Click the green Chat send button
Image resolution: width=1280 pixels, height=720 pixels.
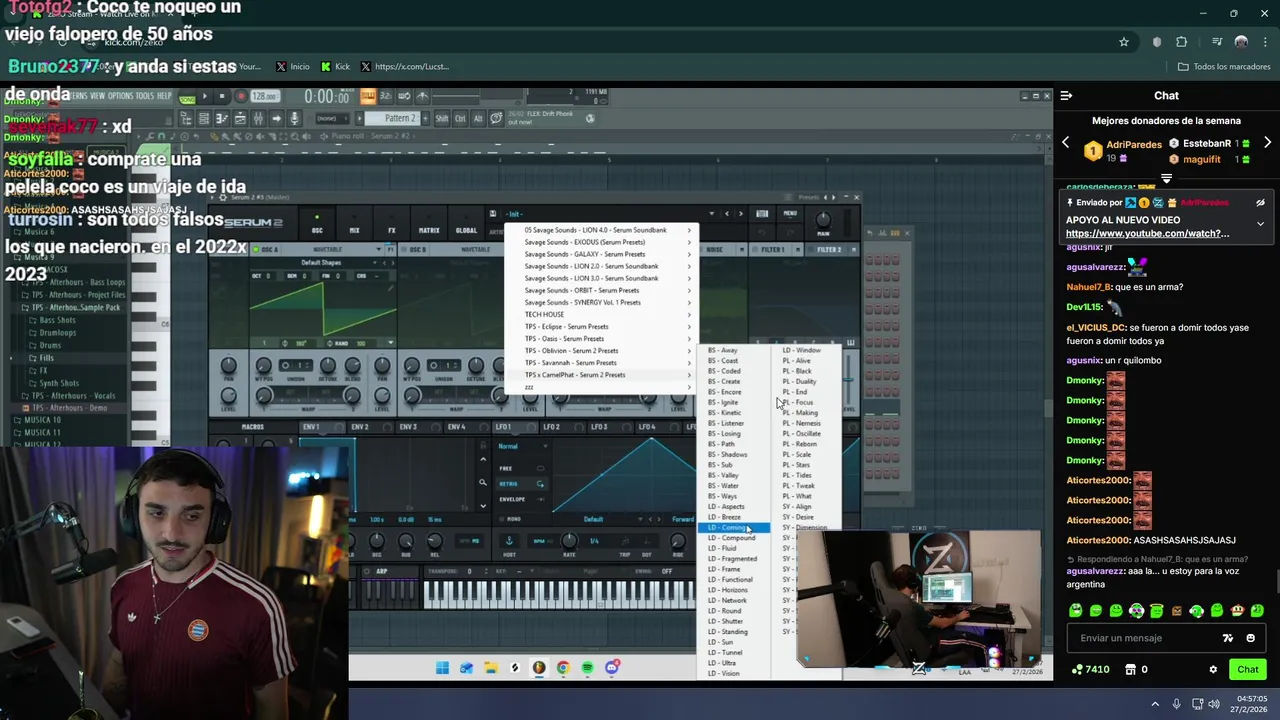pyautogui.click(x=1247, y=669)
